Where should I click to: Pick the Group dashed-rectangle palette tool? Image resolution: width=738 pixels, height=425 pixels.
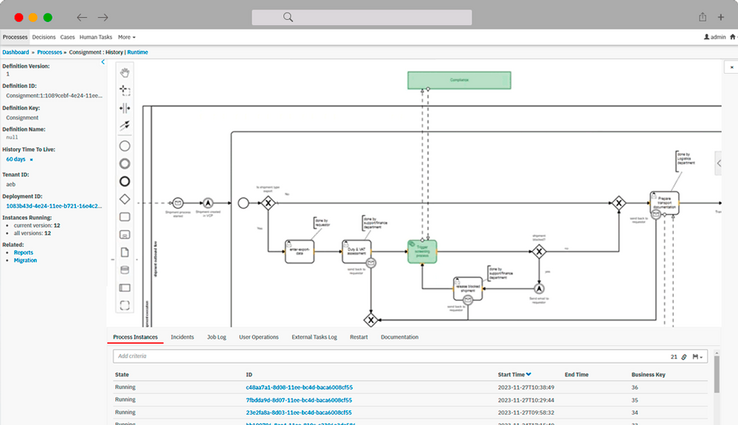pyautogui.click(x=125, y=305)
